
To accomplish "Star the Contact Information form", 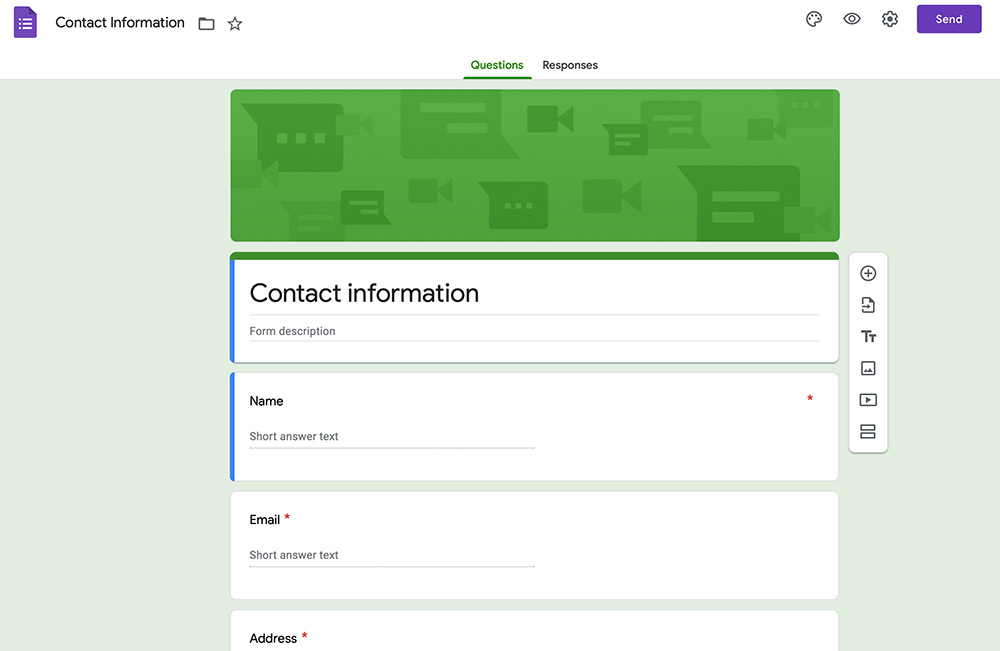I will pyautogui.click(x=235, y=24).
